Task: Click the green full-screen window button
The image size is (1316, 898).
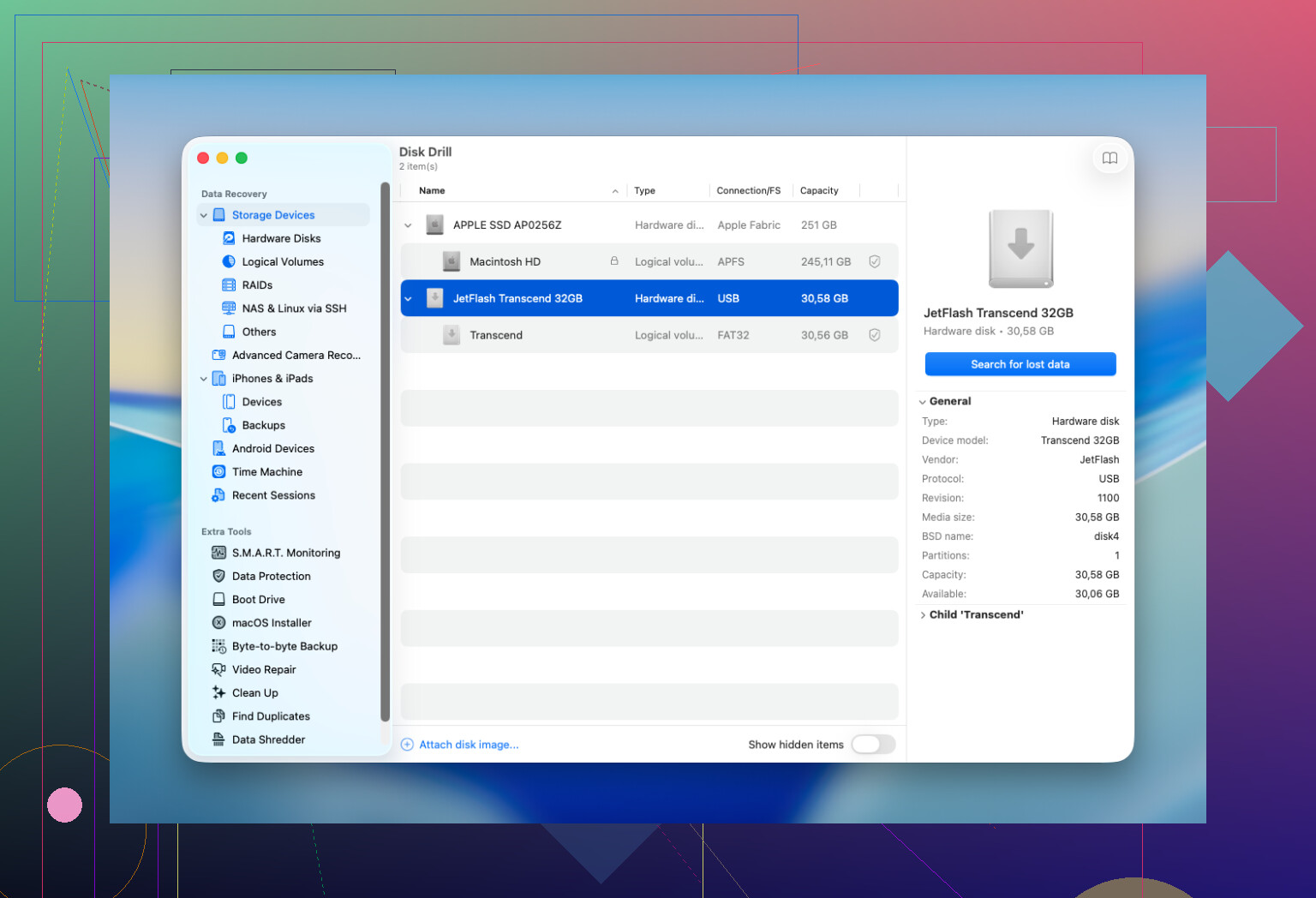Action: click(x=242, y=158)
